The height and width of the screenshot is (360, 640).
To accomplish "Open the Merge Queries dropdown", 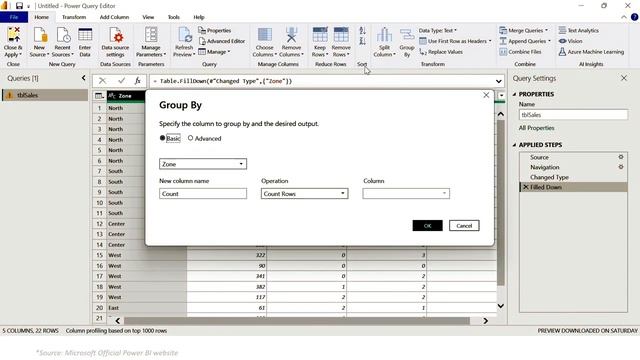I will (524, 31).
